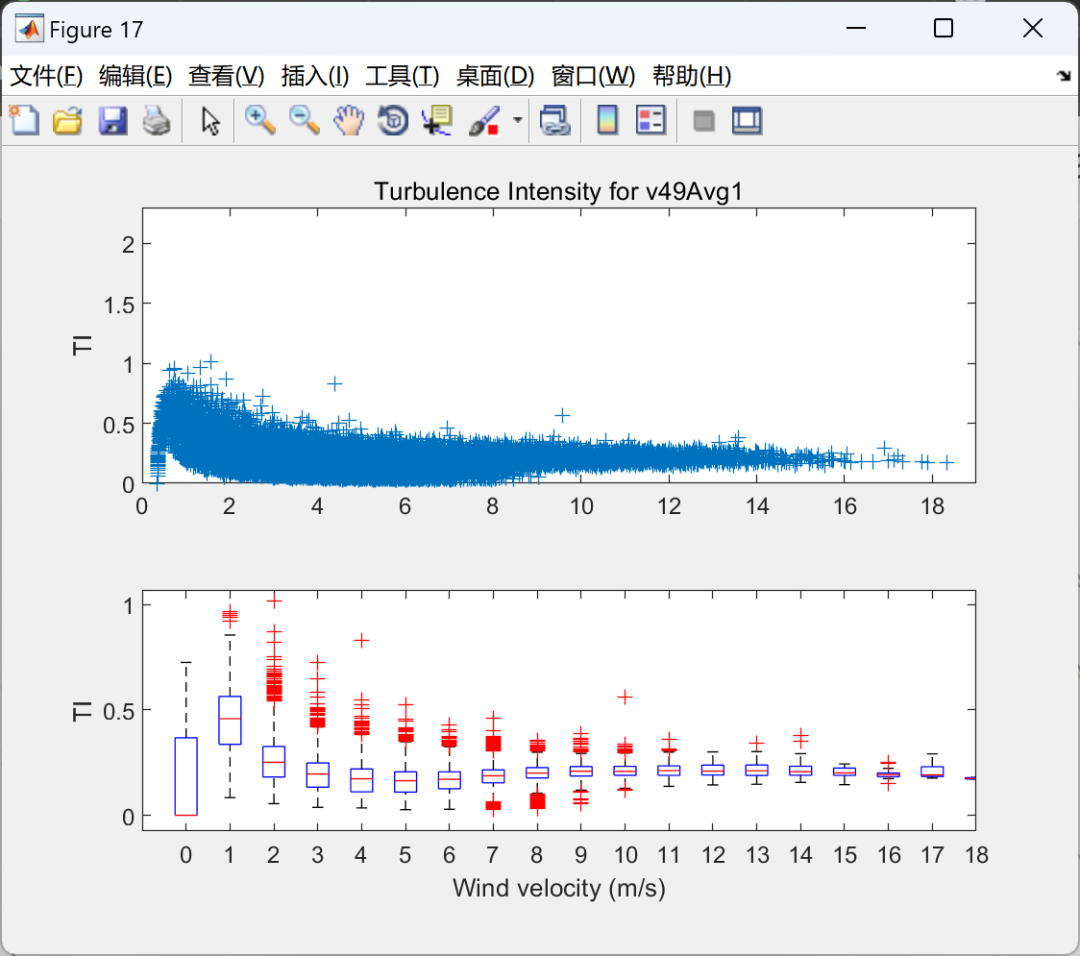Viewport: 1080px width, 956px height.
Task: Click the TI label of the box plot
Action: (82, 711)
